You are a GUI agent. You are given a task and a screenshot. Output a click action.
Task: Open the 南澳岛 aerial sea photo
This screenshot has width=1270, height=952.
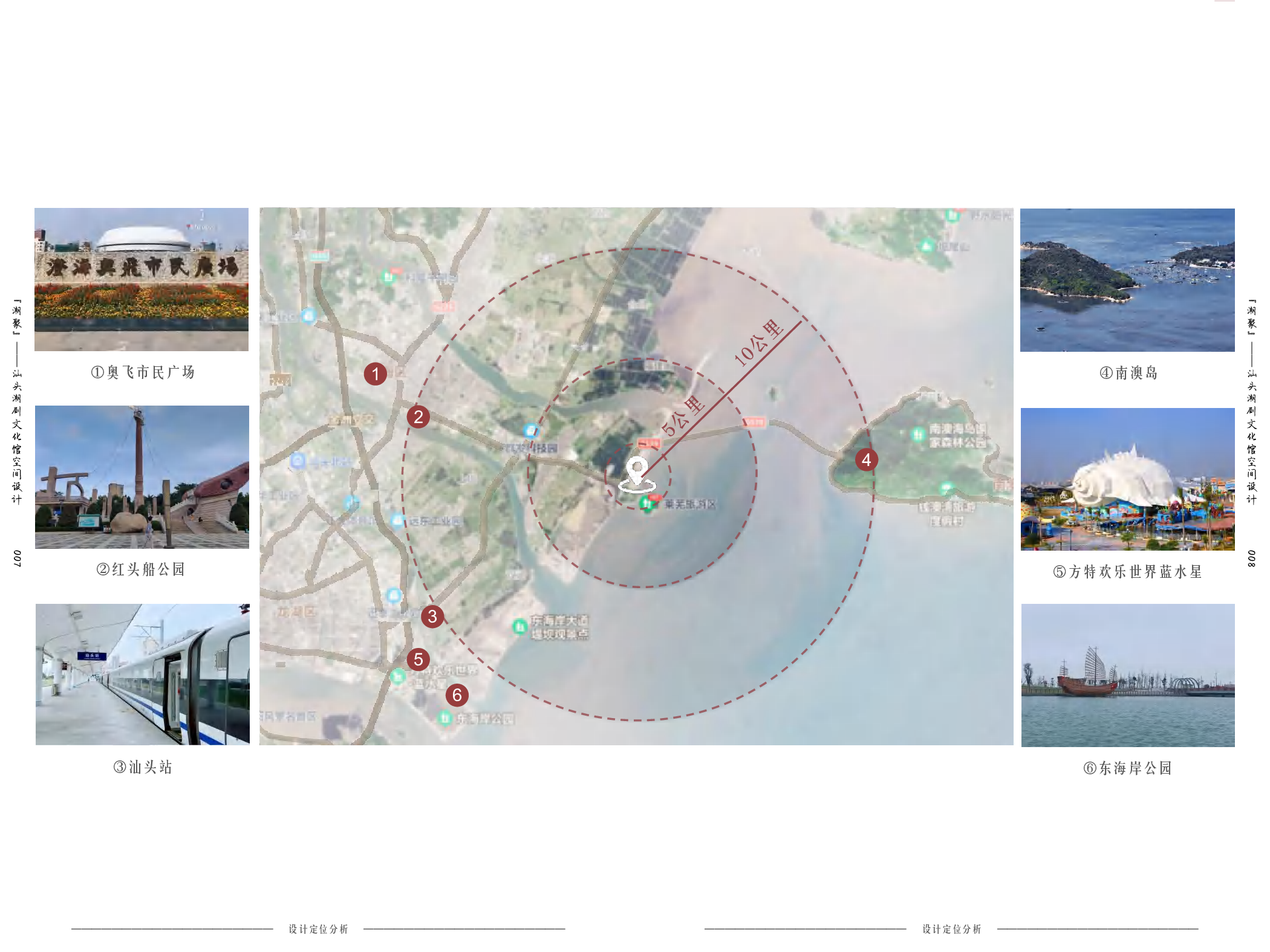[1127, 280]
